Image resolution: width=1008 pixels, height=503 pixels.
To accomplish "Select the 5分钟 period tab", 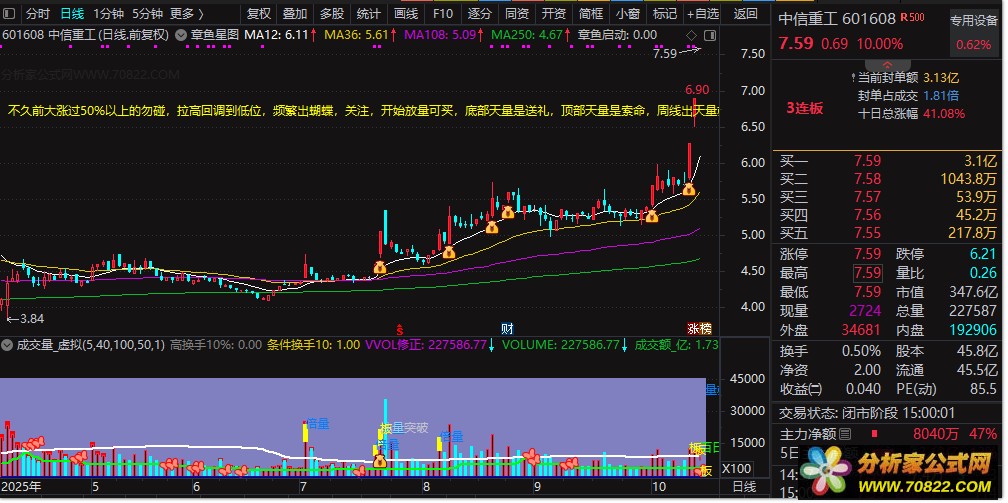I will (147, 14).
